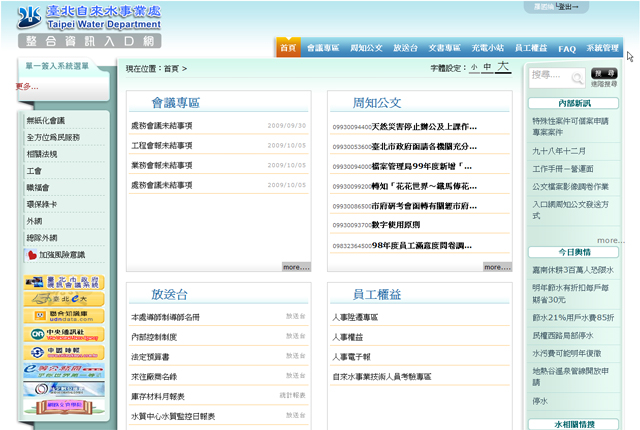This screenshot has width=640, height=430.
Task: Open 處務會議未結事項 dated 2009/10/05
Action: point(162,185)
